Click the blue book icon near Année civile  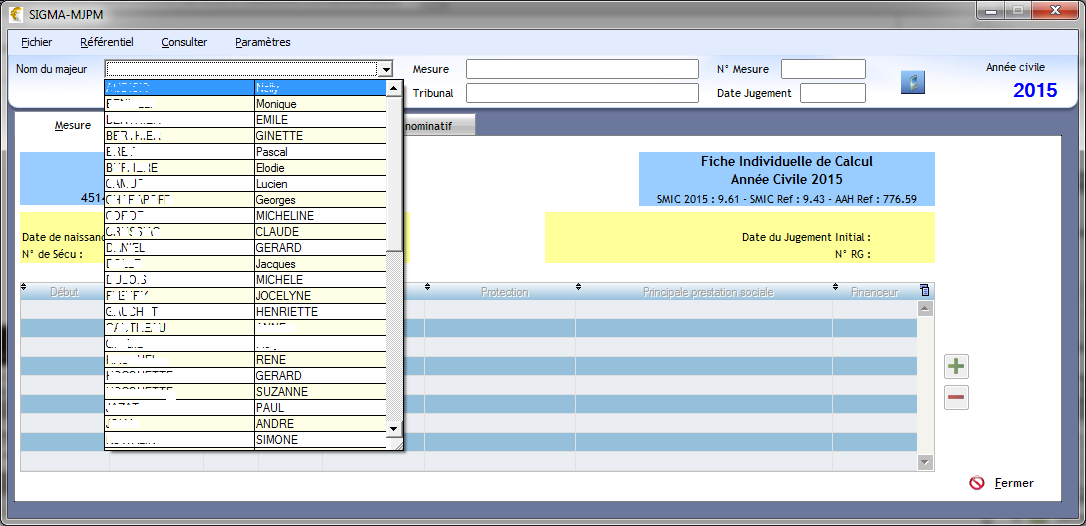pos(912,82)
